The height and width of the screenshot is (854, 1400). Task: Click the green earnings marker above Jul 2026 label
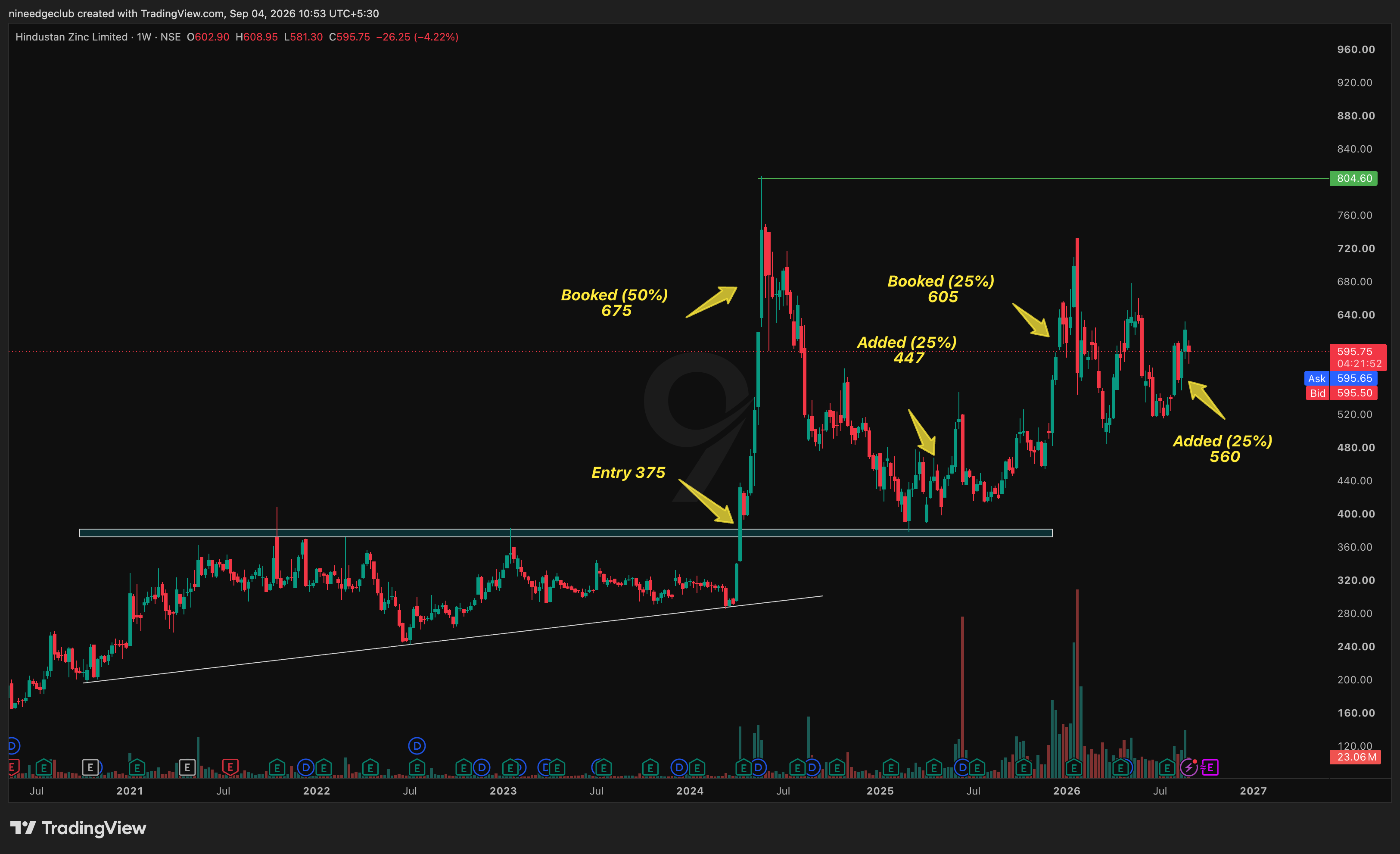point(1167,768)
